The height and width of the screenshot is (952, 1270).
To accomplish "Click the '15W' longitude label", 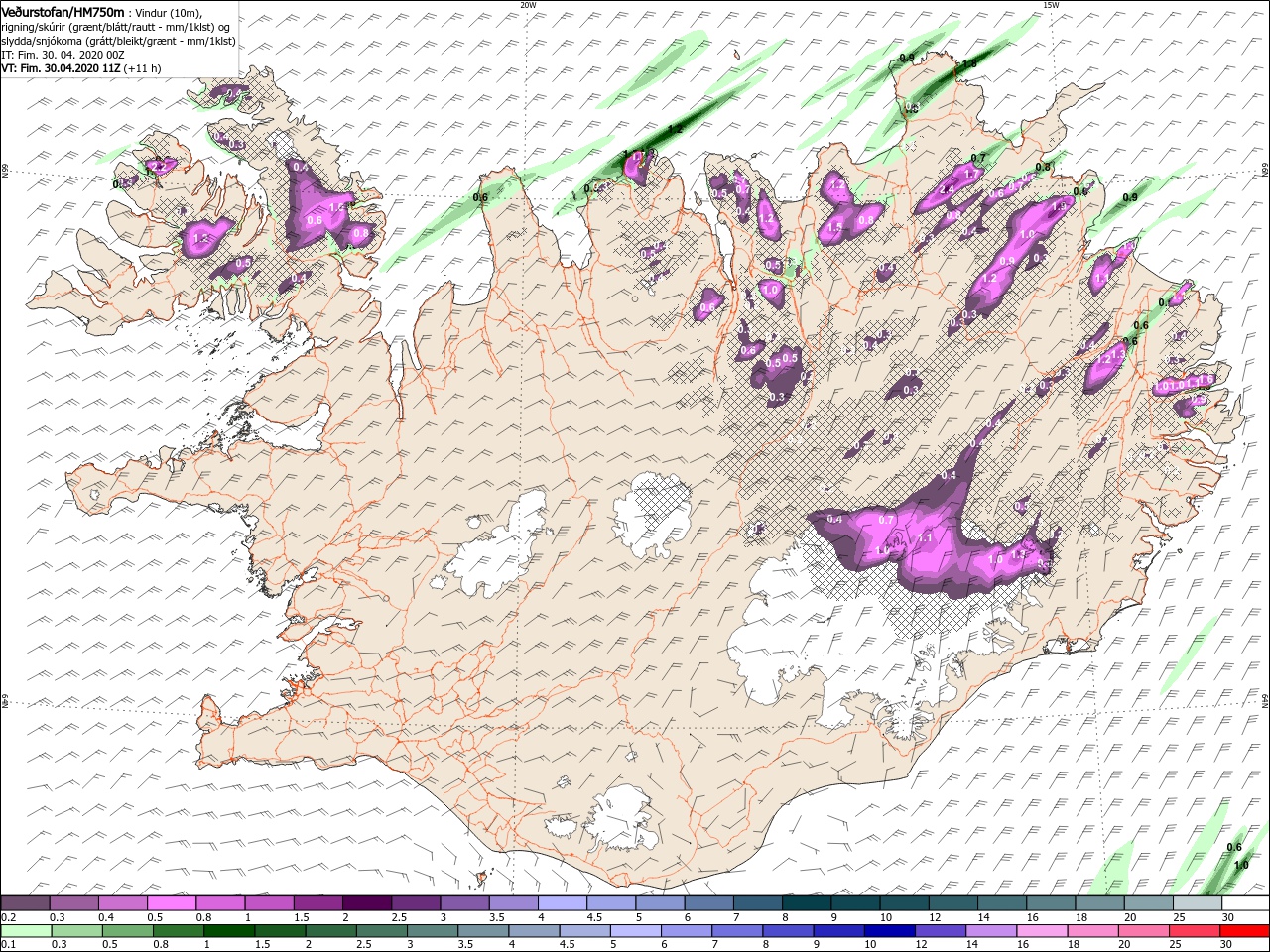I will tap(1051, 5).
